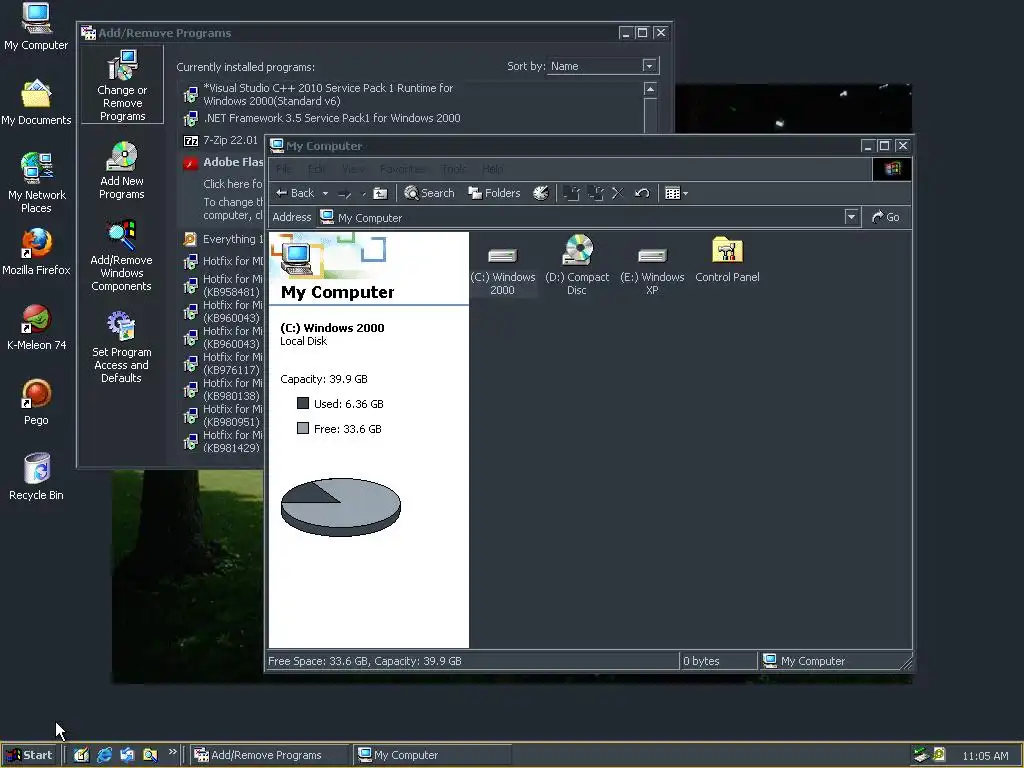Select My Documents desktop icon
This screenshot has height=768, width=1024.
[36, 103]
